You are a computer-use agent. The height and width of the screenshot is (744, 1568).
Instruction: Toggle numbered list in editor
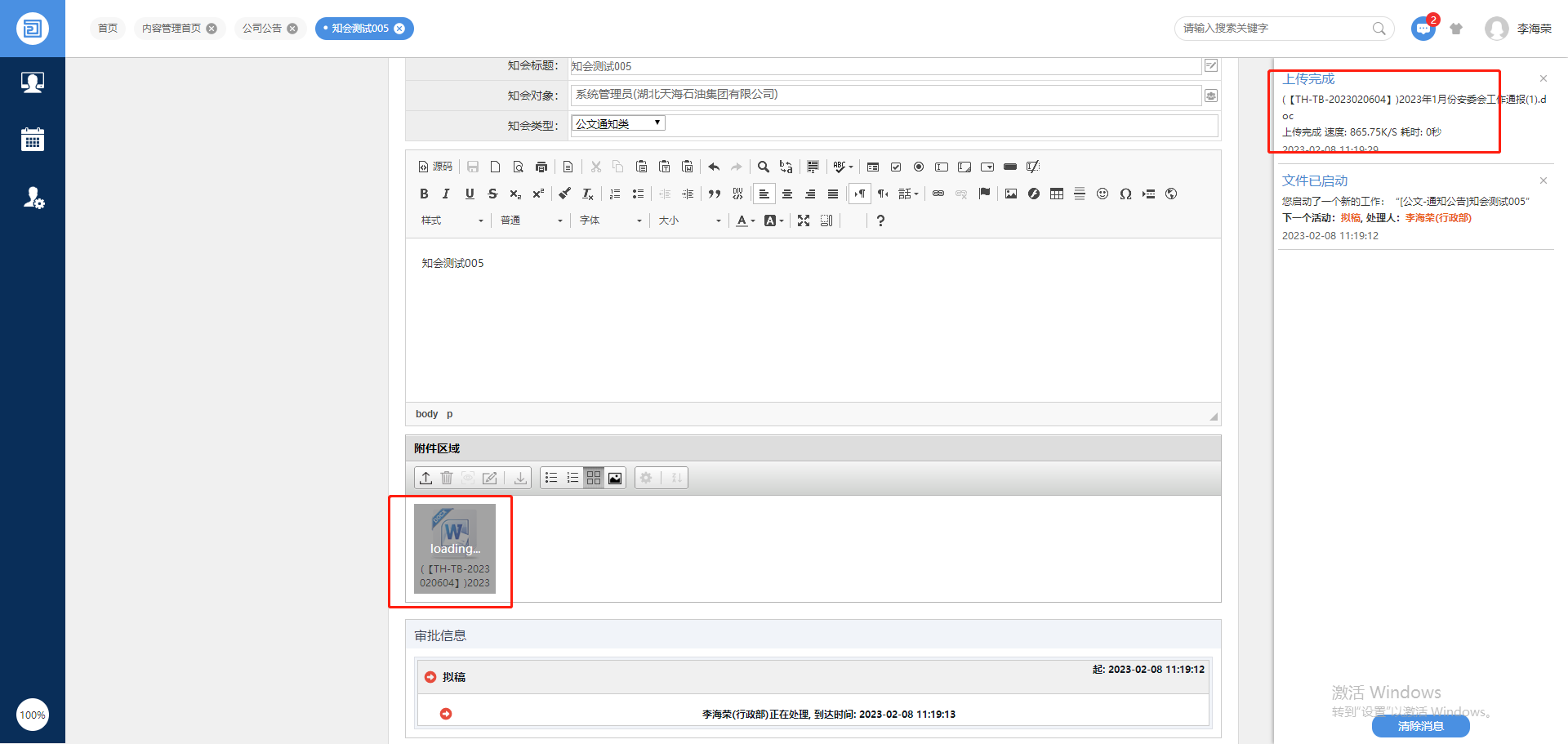tap(615, 194)
